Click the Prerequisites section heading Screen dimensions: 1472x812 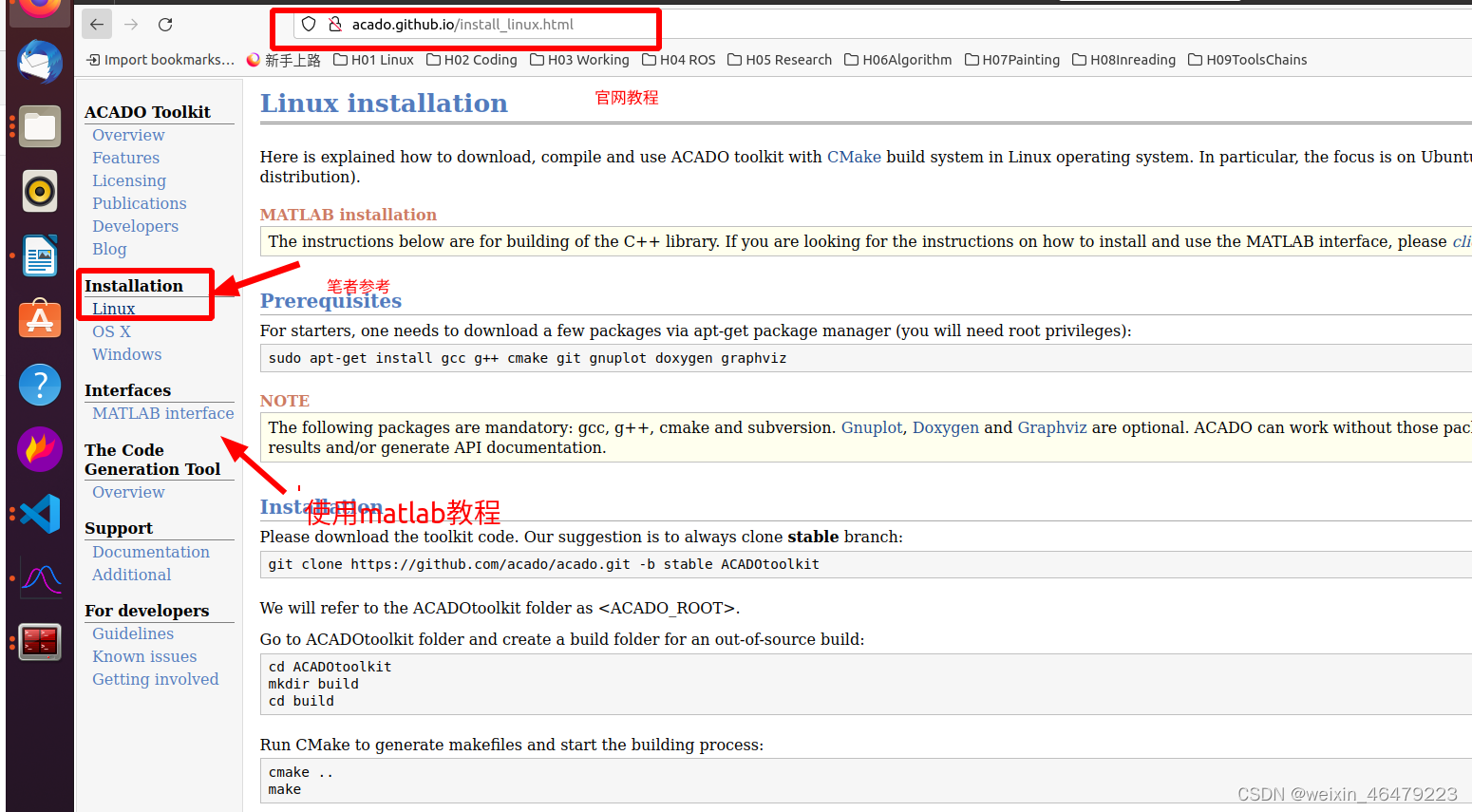tap(330, 301)
